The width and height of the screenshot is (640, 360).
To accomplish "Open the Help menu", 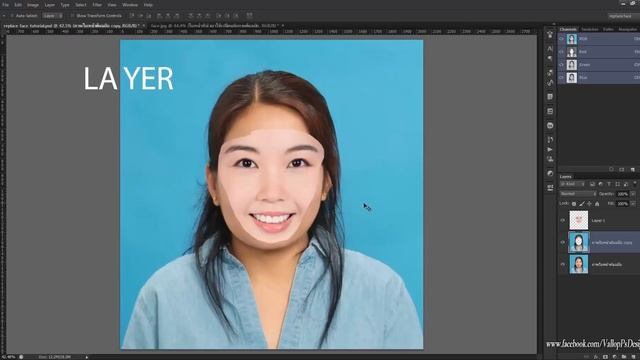I will (148, 5).
